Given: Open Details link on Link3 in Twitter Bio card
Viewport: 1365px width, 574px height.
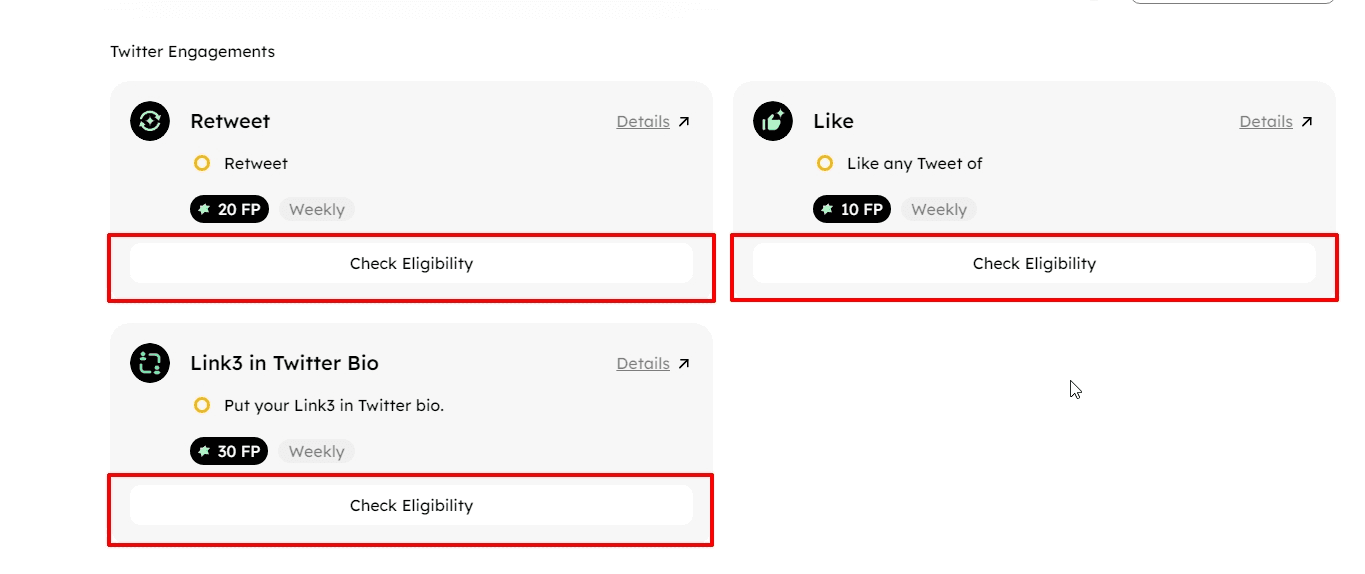Looking at the screenshot, I should tap(643, 364).
